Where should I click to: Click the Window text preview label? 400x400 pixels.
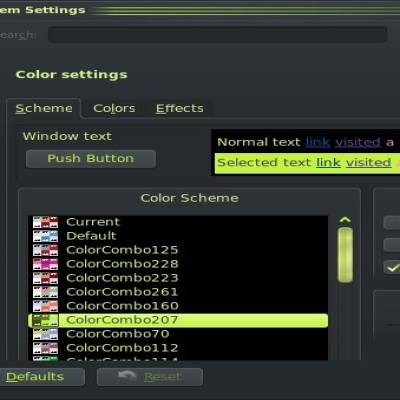pos(67,136)
